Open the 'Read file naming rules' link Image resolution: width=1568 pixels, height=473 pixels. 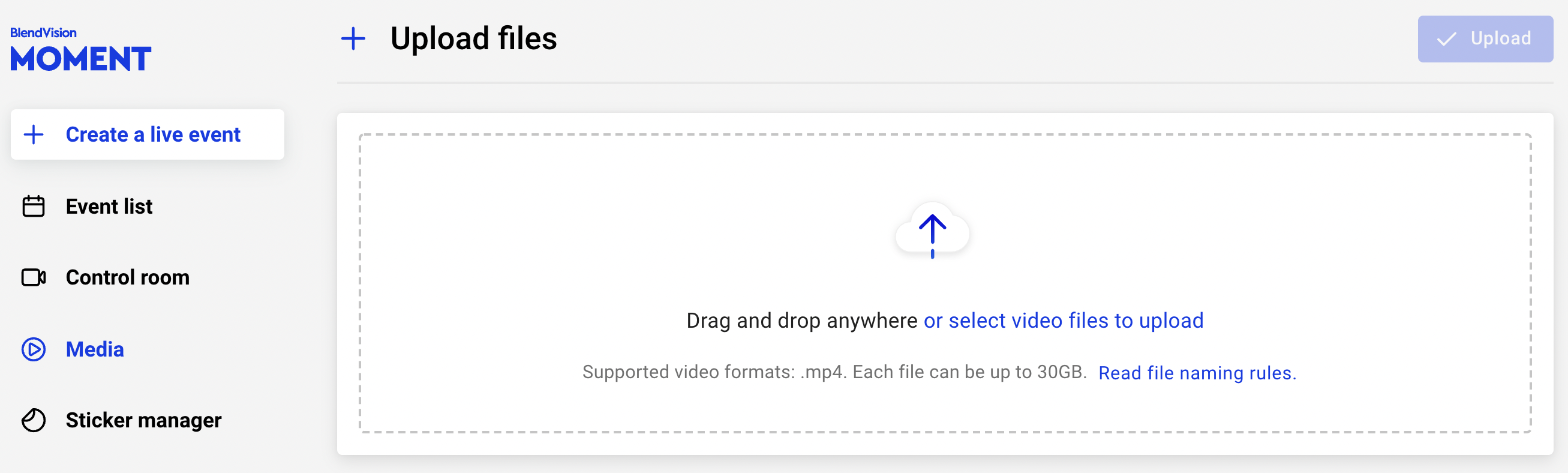pyautogui.click(x=1197, y=373)
